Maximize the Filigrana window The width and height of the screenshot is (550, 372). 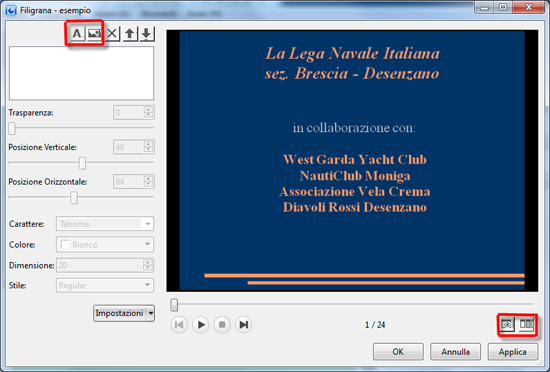click(x=503, y=7)
